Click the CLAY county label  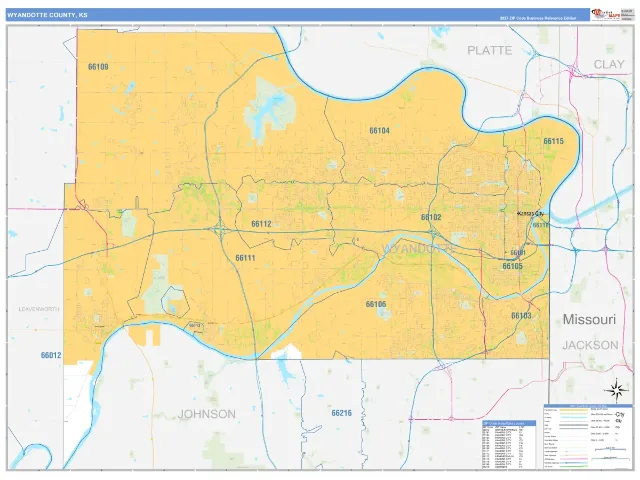tap(609, 64)
